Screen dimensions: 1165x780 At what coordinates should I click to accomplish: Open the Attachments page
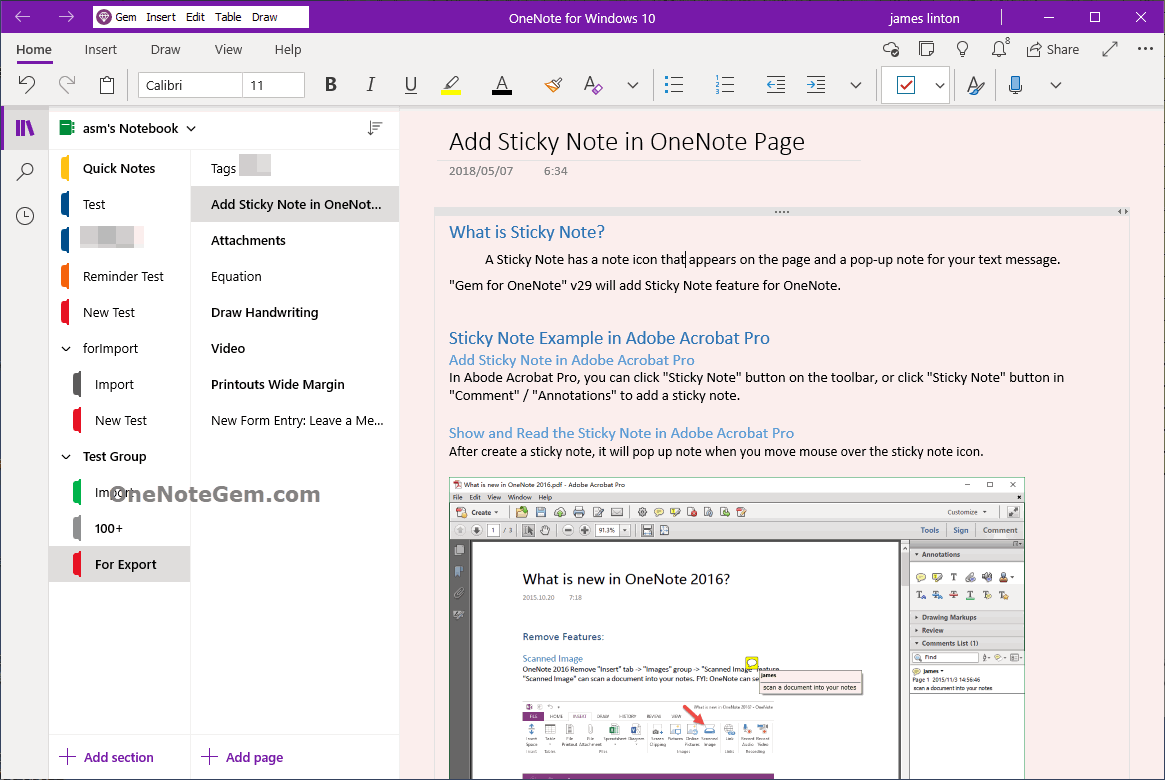[295, 241]
